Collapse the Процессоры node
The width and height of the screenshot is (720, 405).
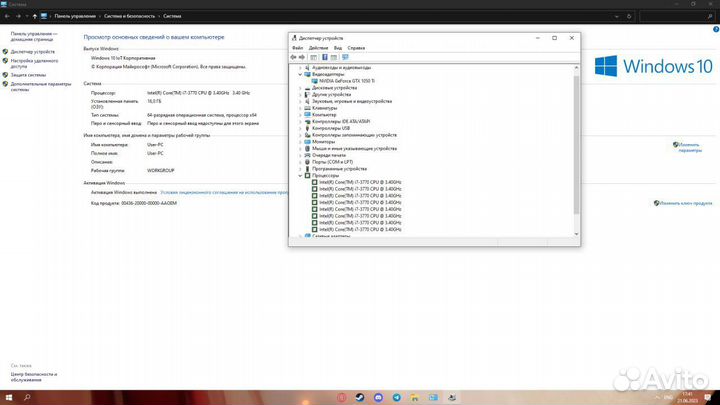(x=300, y=175)
